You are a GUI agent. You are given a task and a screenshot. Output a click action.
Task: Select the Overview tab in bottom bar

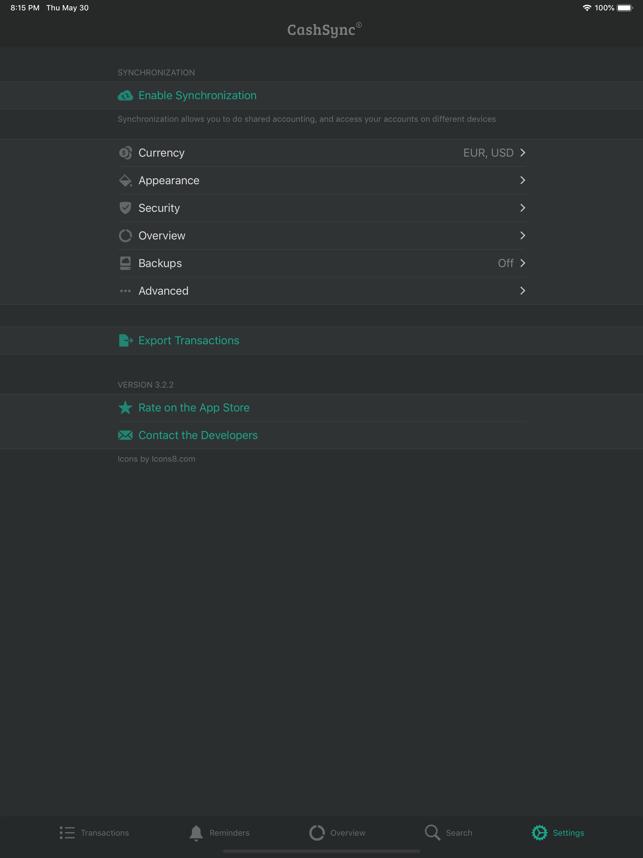tap(337, 833)
